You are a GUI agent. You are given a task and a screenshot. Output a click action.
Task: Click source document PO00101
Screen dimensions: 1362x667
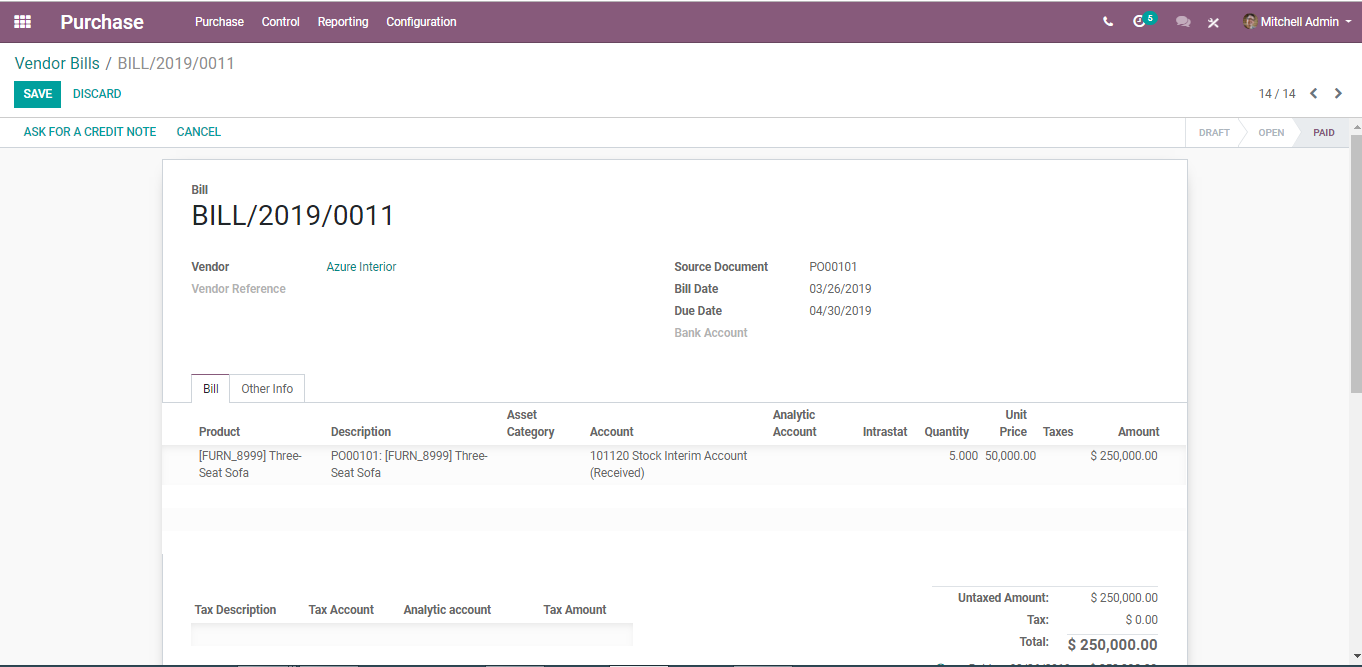point(833,267)
